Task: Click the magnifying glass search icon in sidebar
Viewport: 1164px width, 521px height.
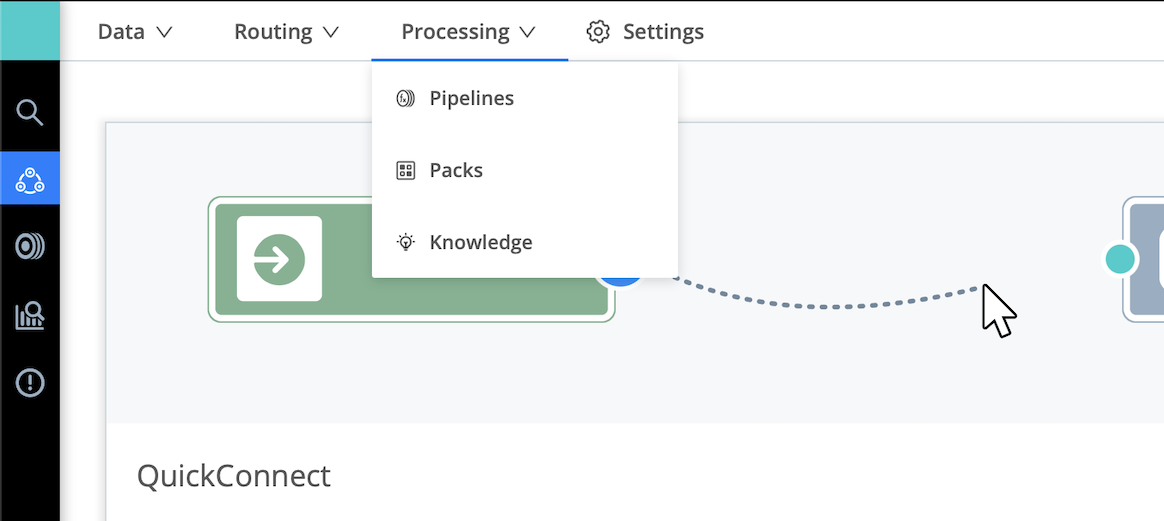Action: click(30, 113)
